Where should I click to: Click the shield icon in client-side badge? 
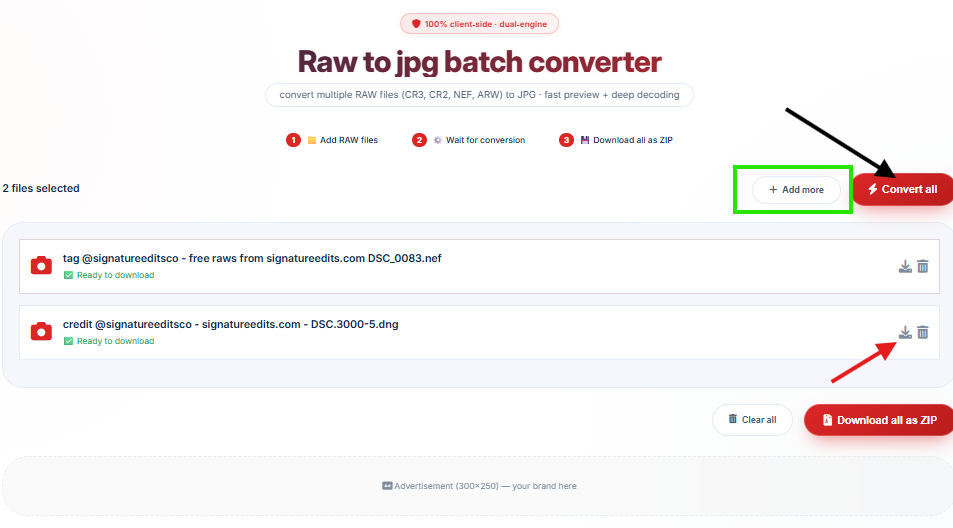coord(416,24)
